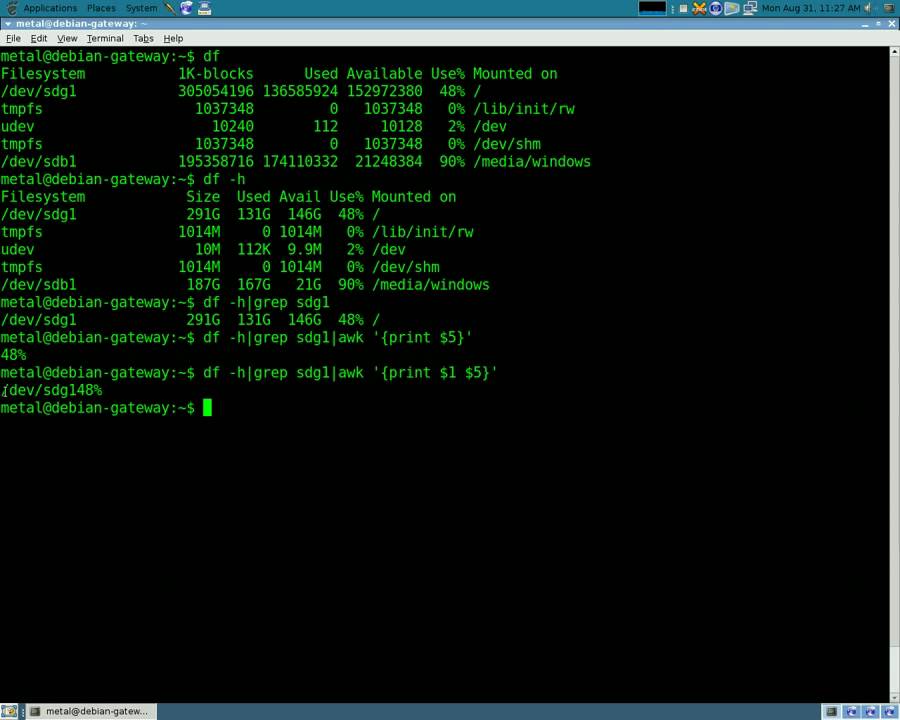The height and width of the screenshot is (720, 900).
Task: Open the Edit menu
Action: (38, 38)
